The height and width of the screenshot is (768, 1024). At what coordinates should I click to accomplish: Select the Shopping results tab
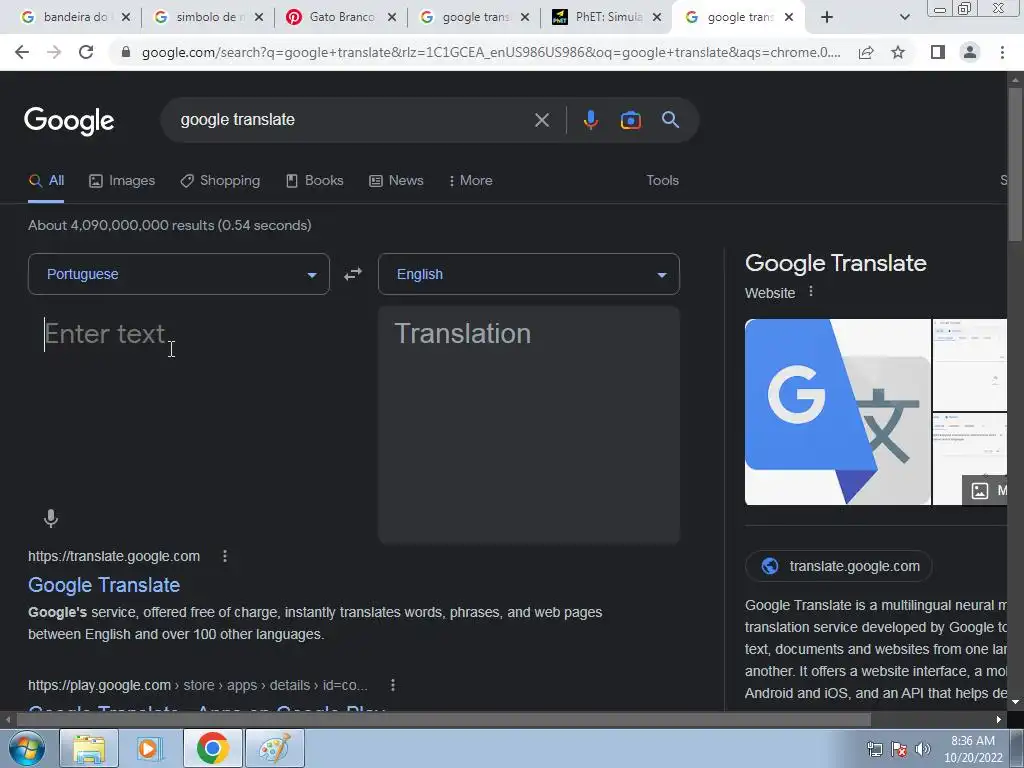point(220,180)
